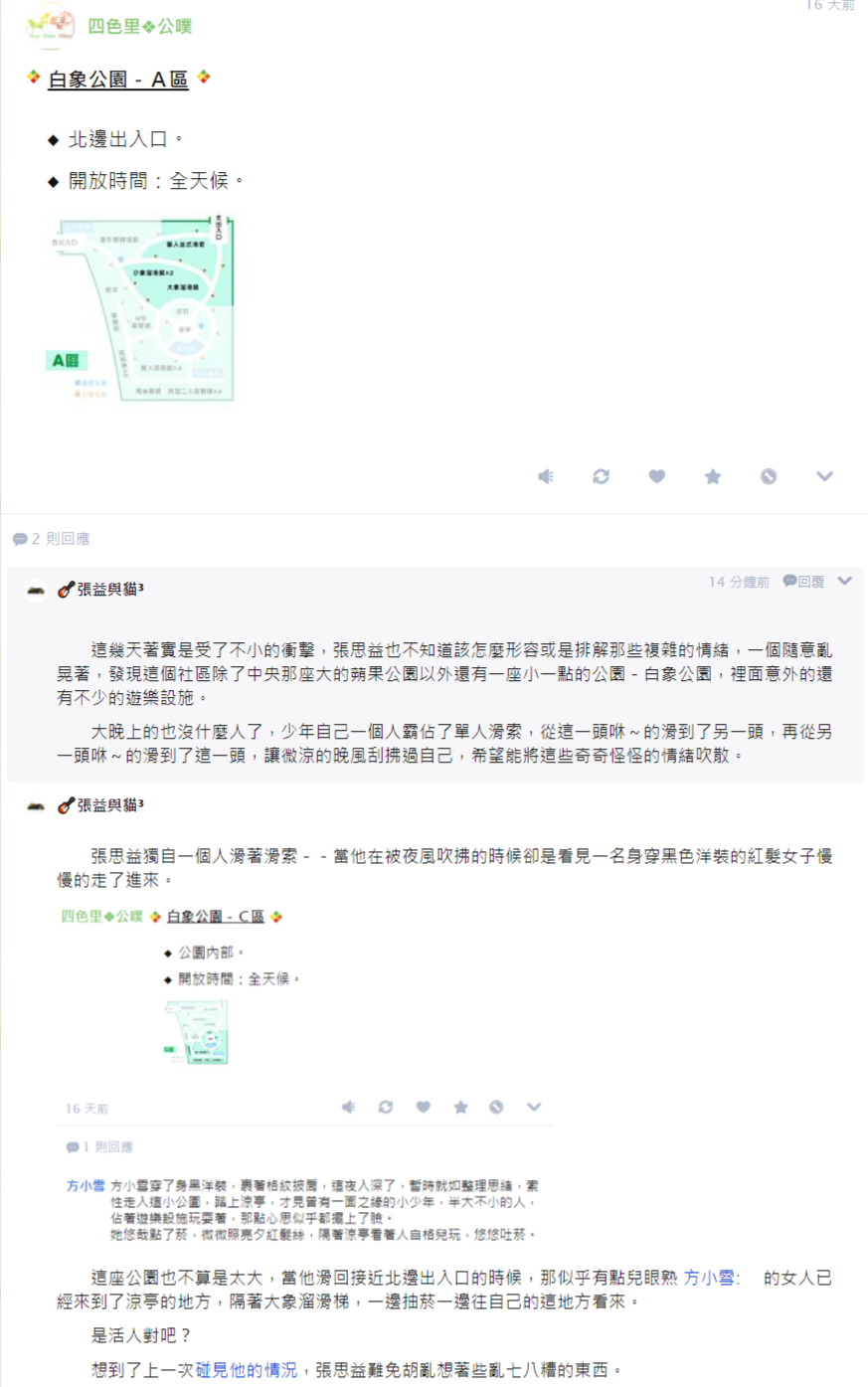Open the 四色里❖公噗 username link
The image size is (868, 1387).
pyautogui.click(x=140, y=27)
